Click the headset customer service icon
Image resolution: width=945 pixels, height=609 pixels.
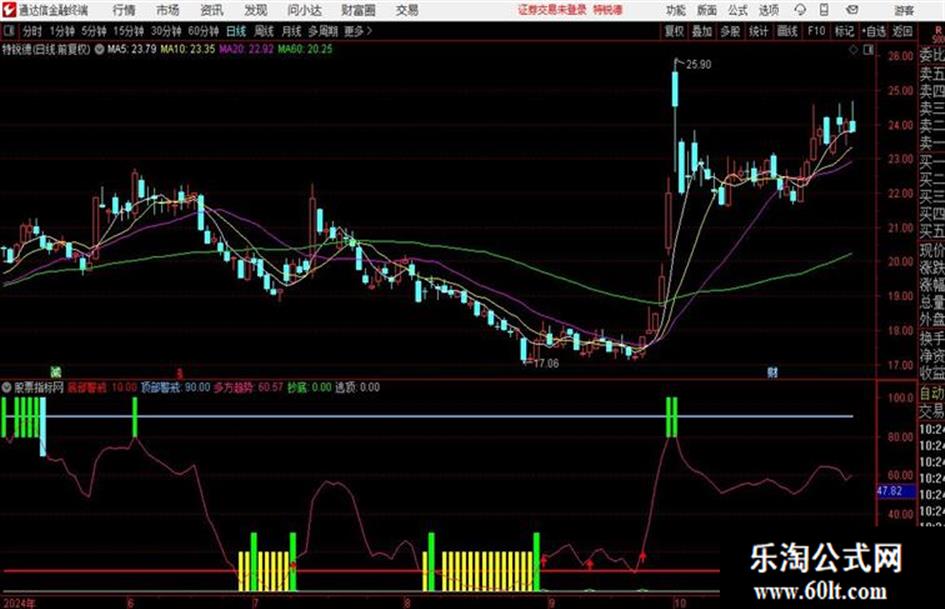(x=800, y=10)
